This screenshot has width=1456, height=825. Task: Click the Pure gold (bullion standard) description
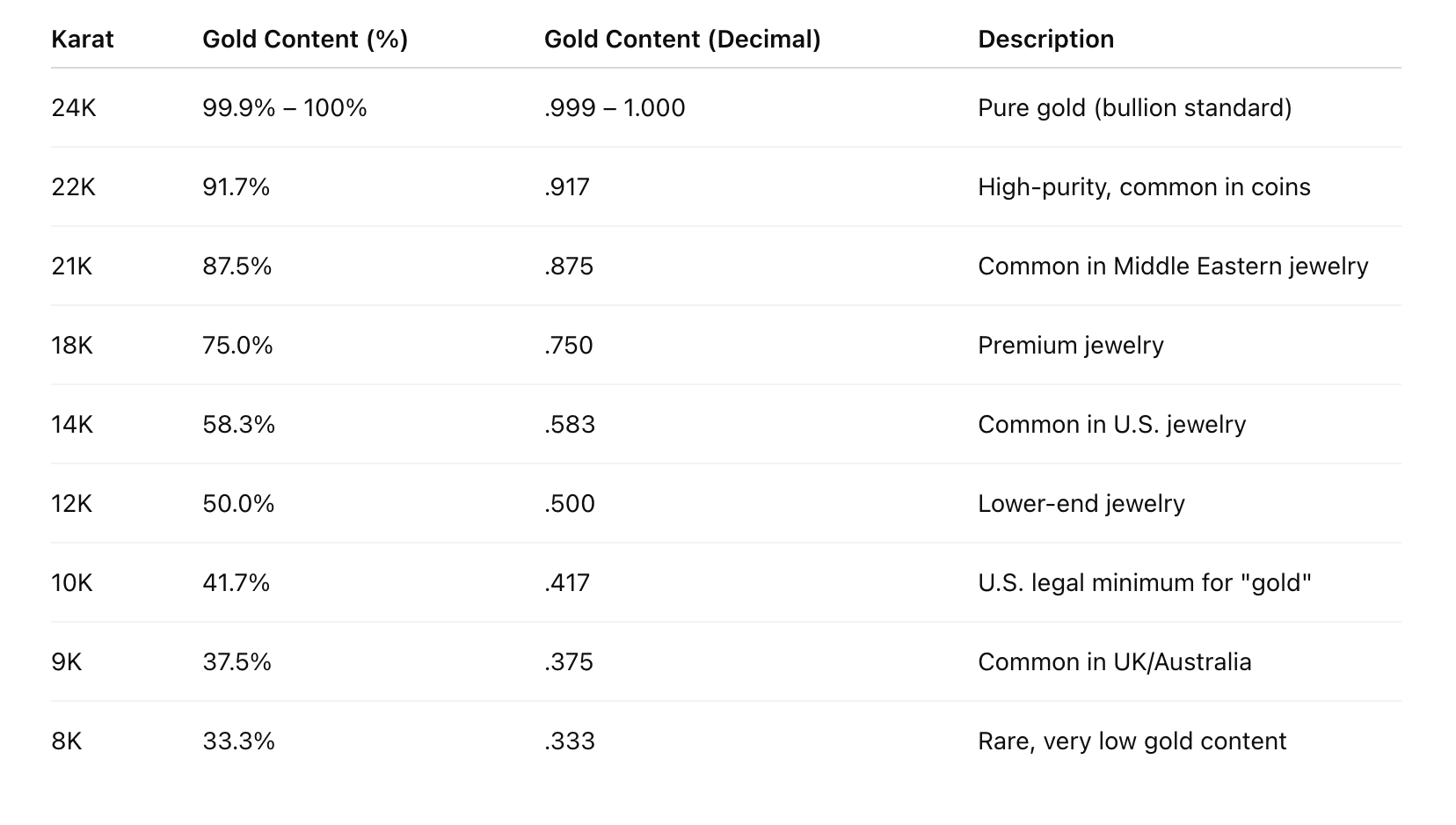point(1134,108)
